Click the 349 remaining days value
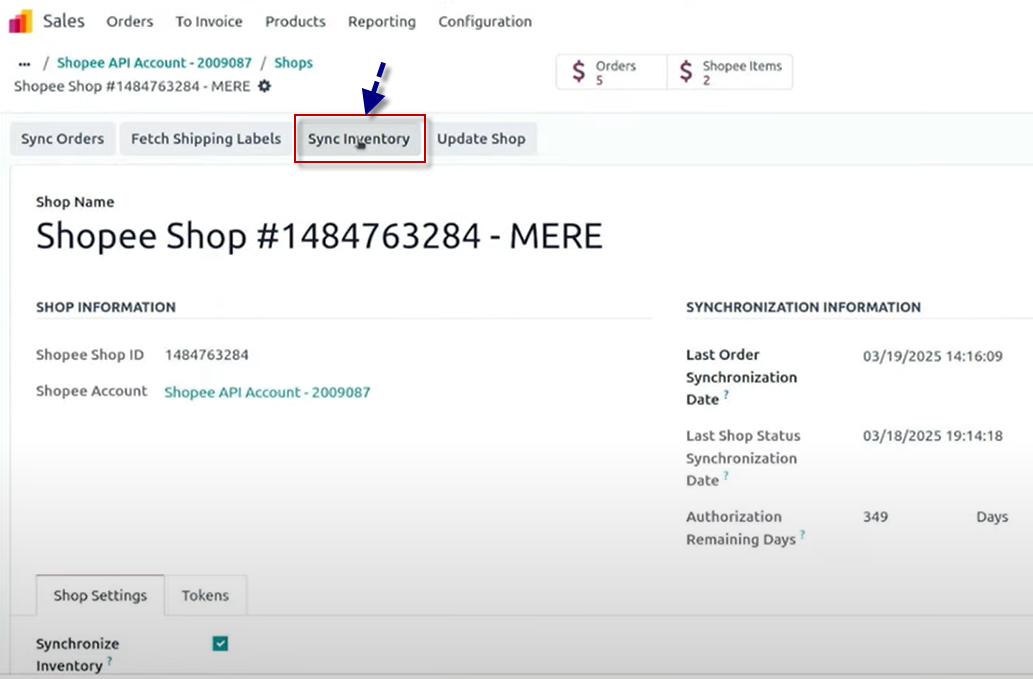 [876, 517]
